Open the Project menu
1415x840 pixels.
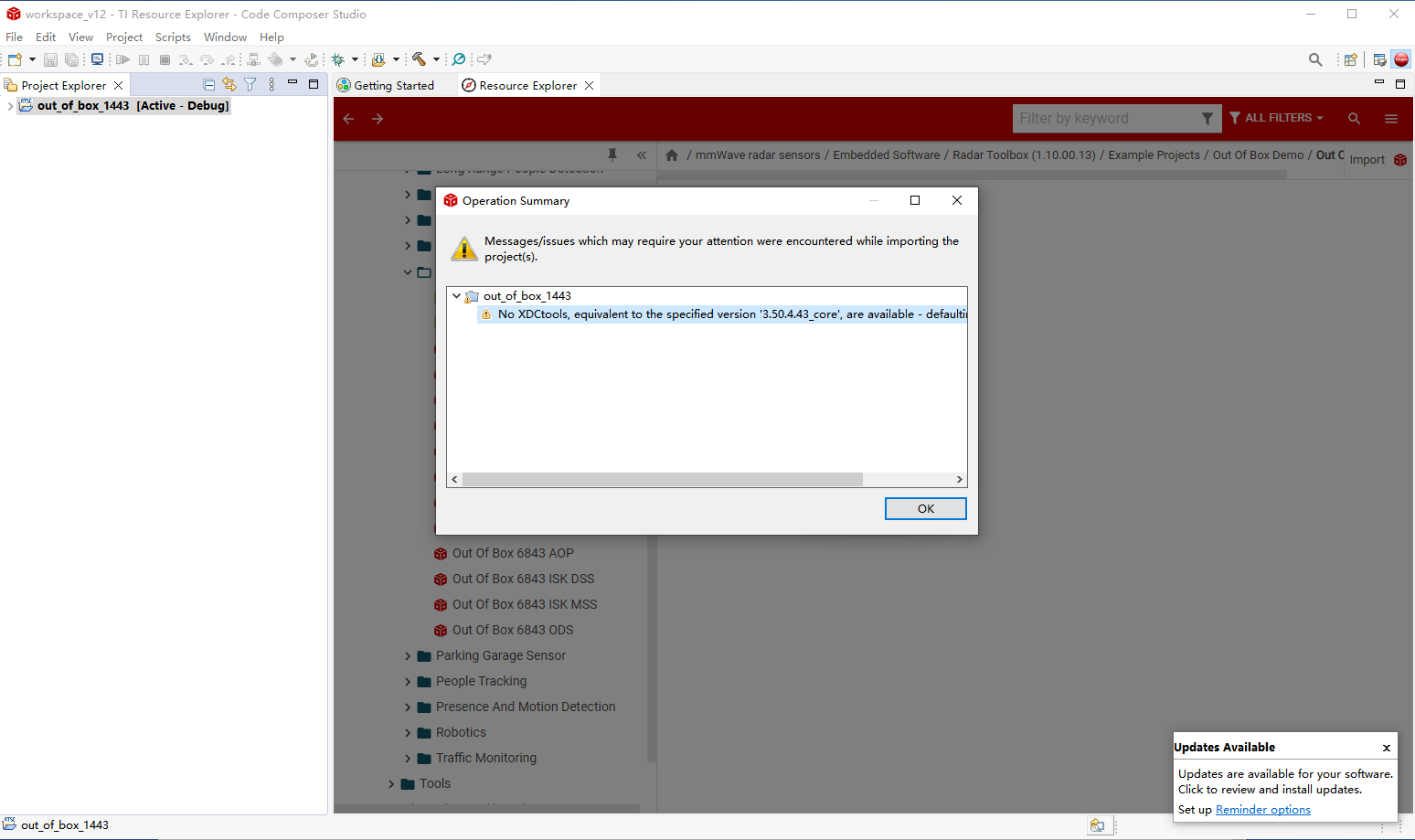click(124, 37)
